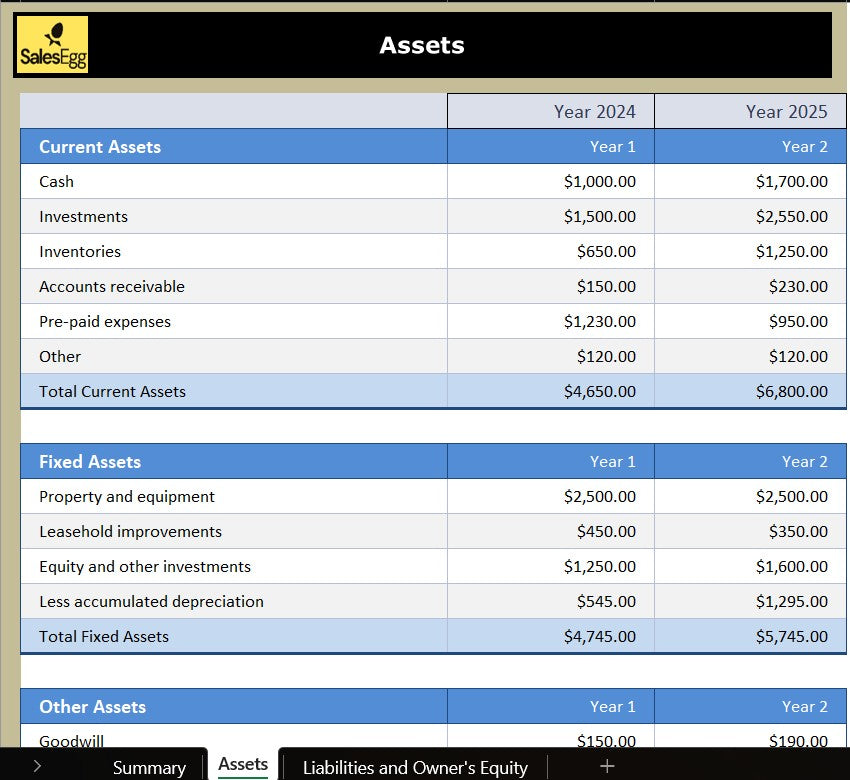Select the Year 2025 header cell
850x780 pixels.
(750, 111)
